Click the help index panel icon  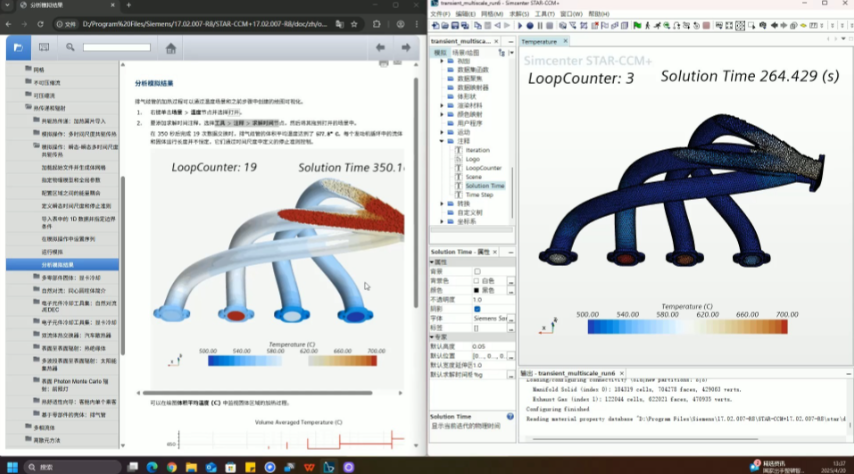(x=44, y=47)
